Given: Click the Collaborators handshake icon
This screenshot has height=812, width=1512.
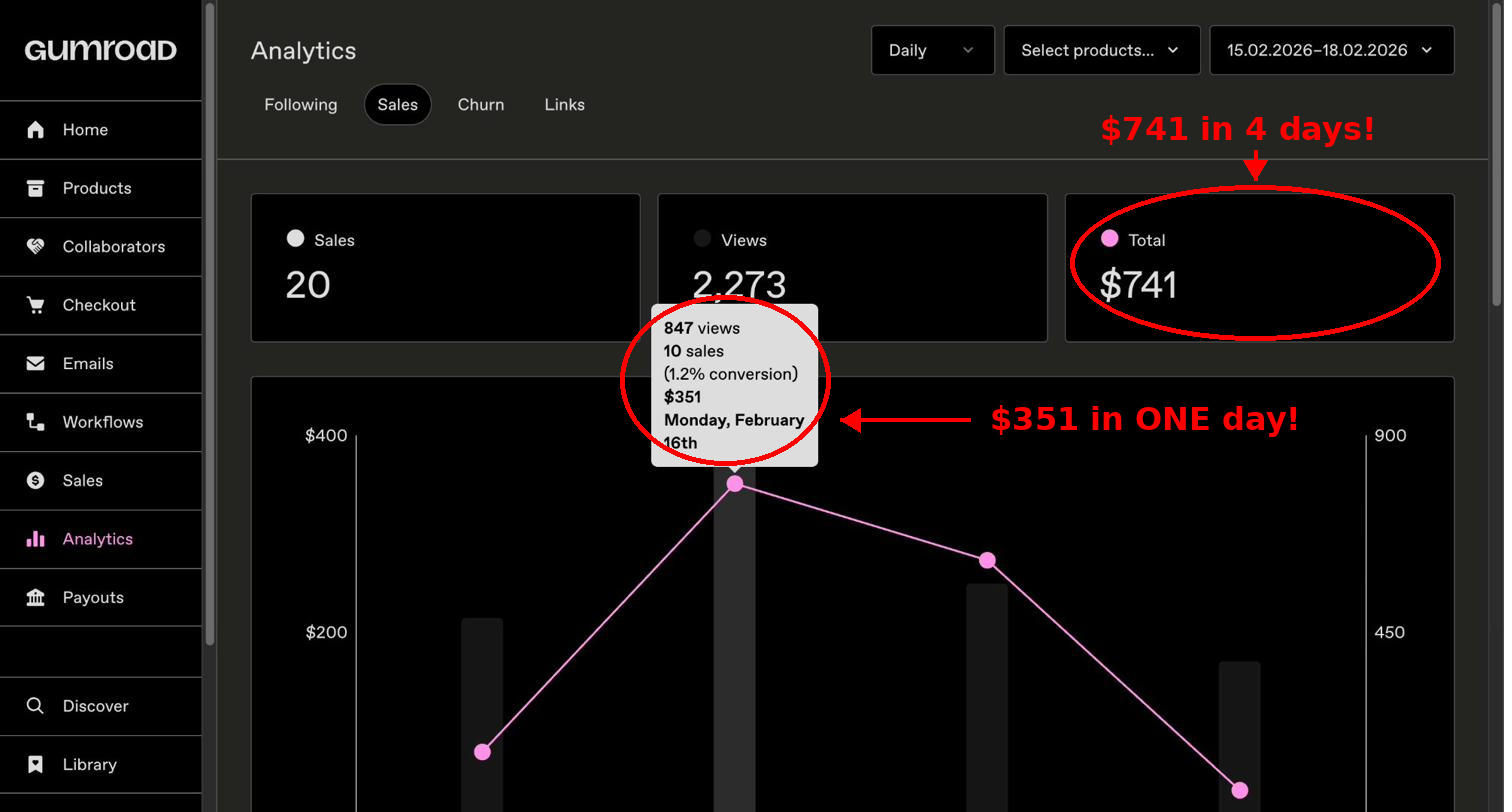Looking at the screenshot, I should click(36, 246).
